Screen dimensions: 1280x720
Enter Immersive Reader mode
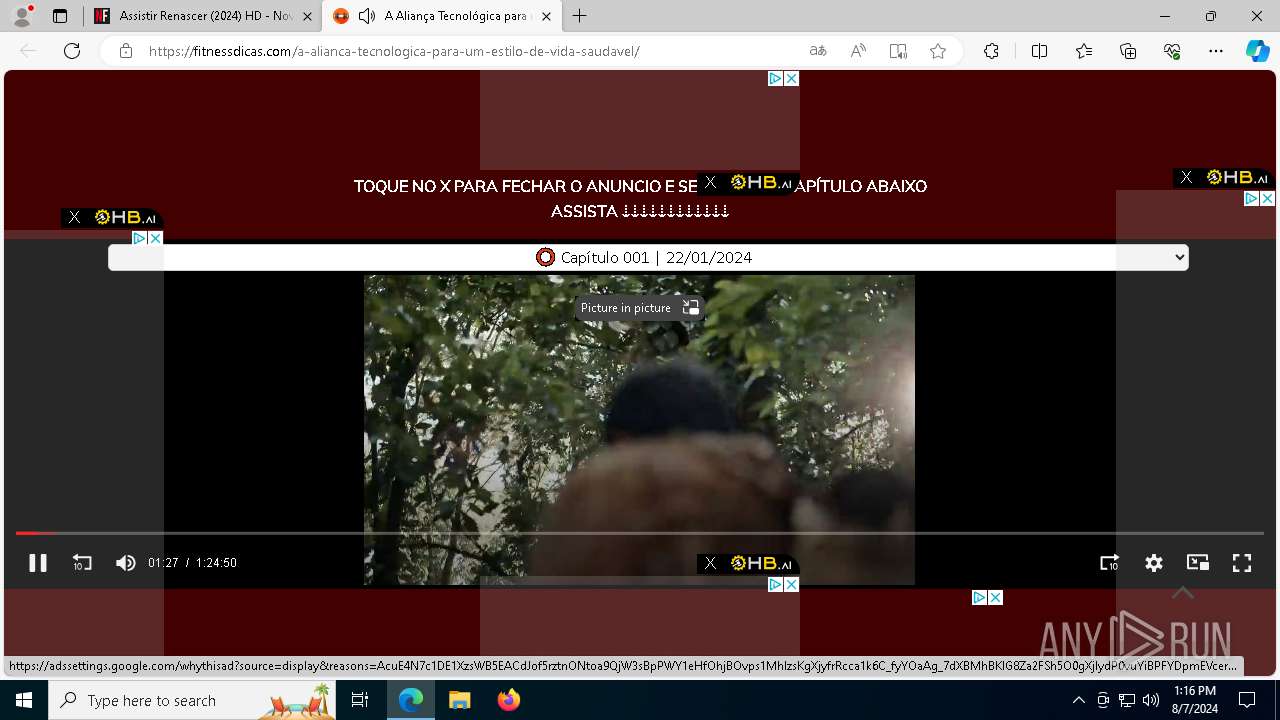[898, 51]
